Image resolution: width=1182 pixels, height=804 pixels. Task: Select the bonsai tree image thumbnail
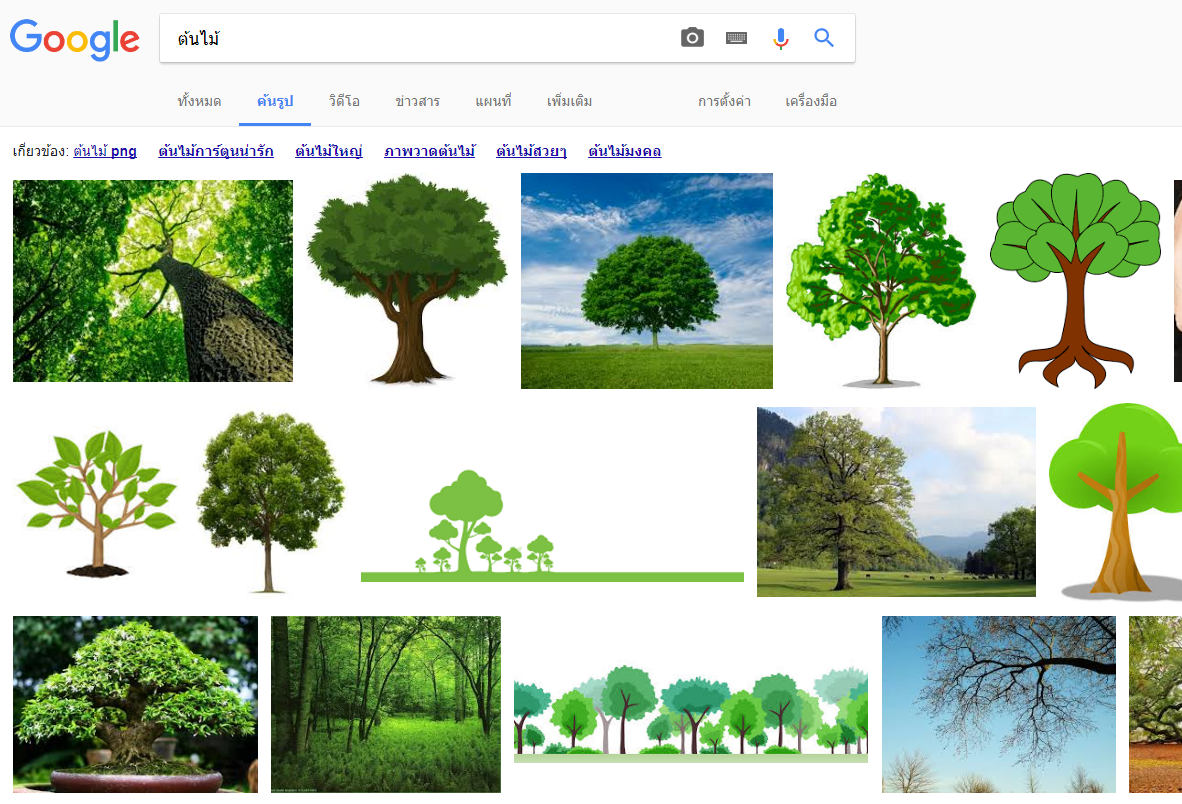135,704
